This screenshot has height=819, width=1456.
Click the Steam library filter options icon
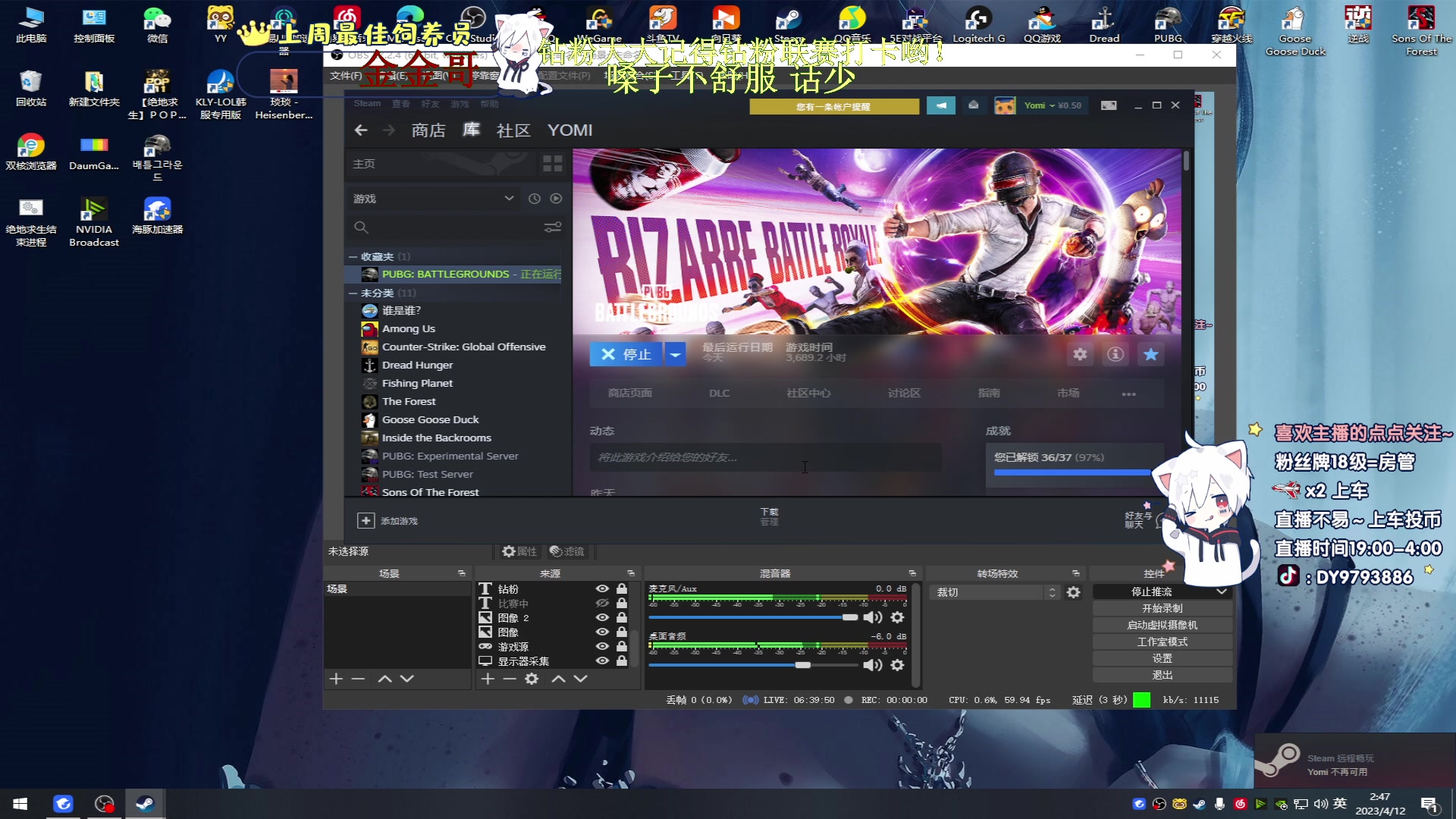point(552,227)
